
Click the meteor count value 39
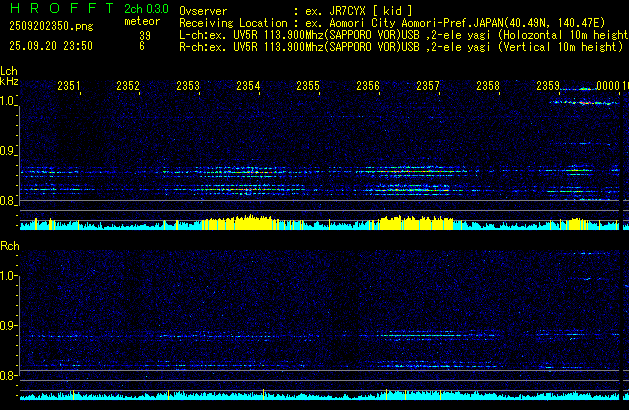pyautogui.click(x=145, y=35)
